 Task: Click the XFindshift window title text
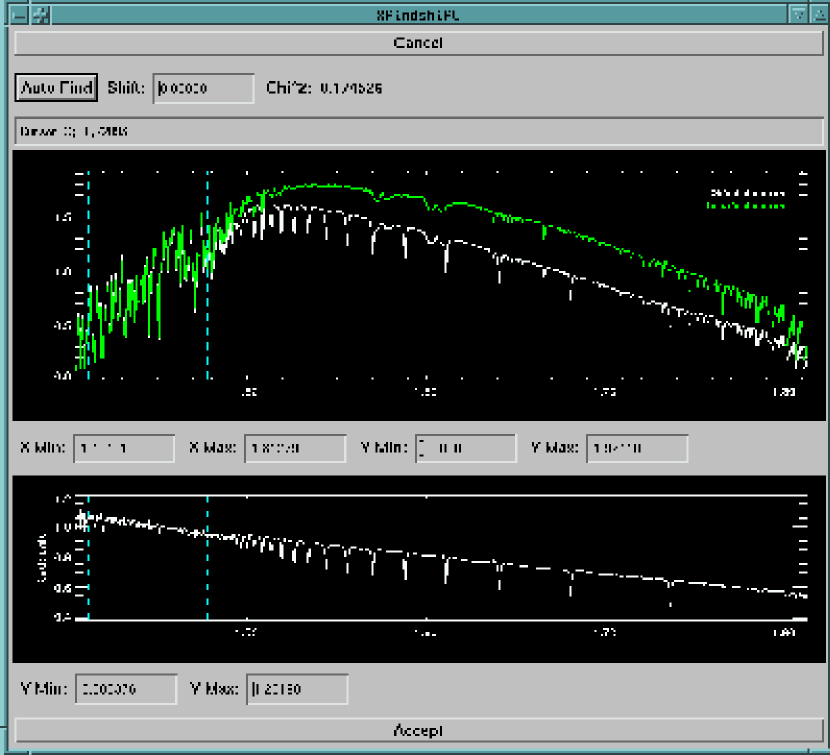point(418,15)
